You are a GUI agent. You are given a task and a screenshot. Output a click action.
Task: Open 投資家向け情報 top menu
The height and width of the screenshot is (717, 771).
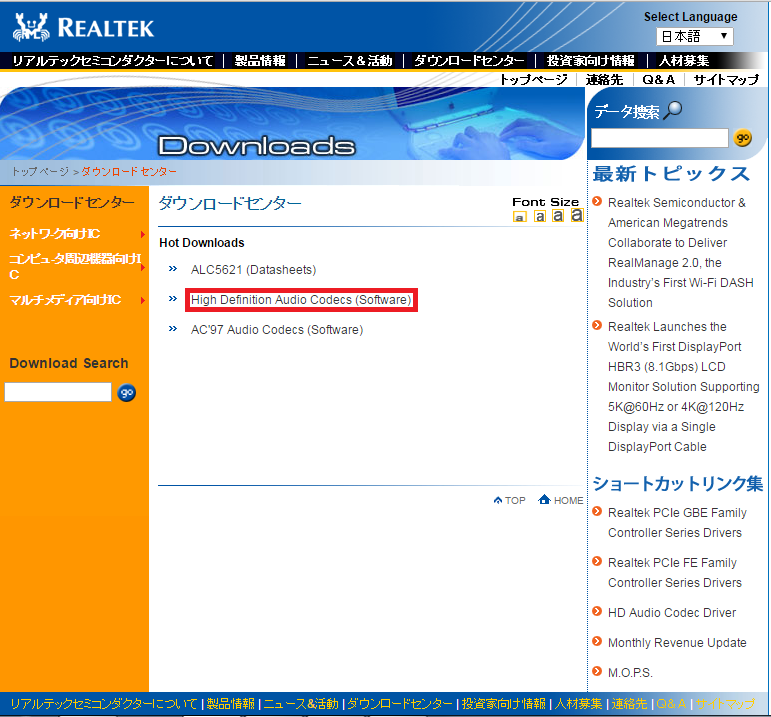[591, 61]
